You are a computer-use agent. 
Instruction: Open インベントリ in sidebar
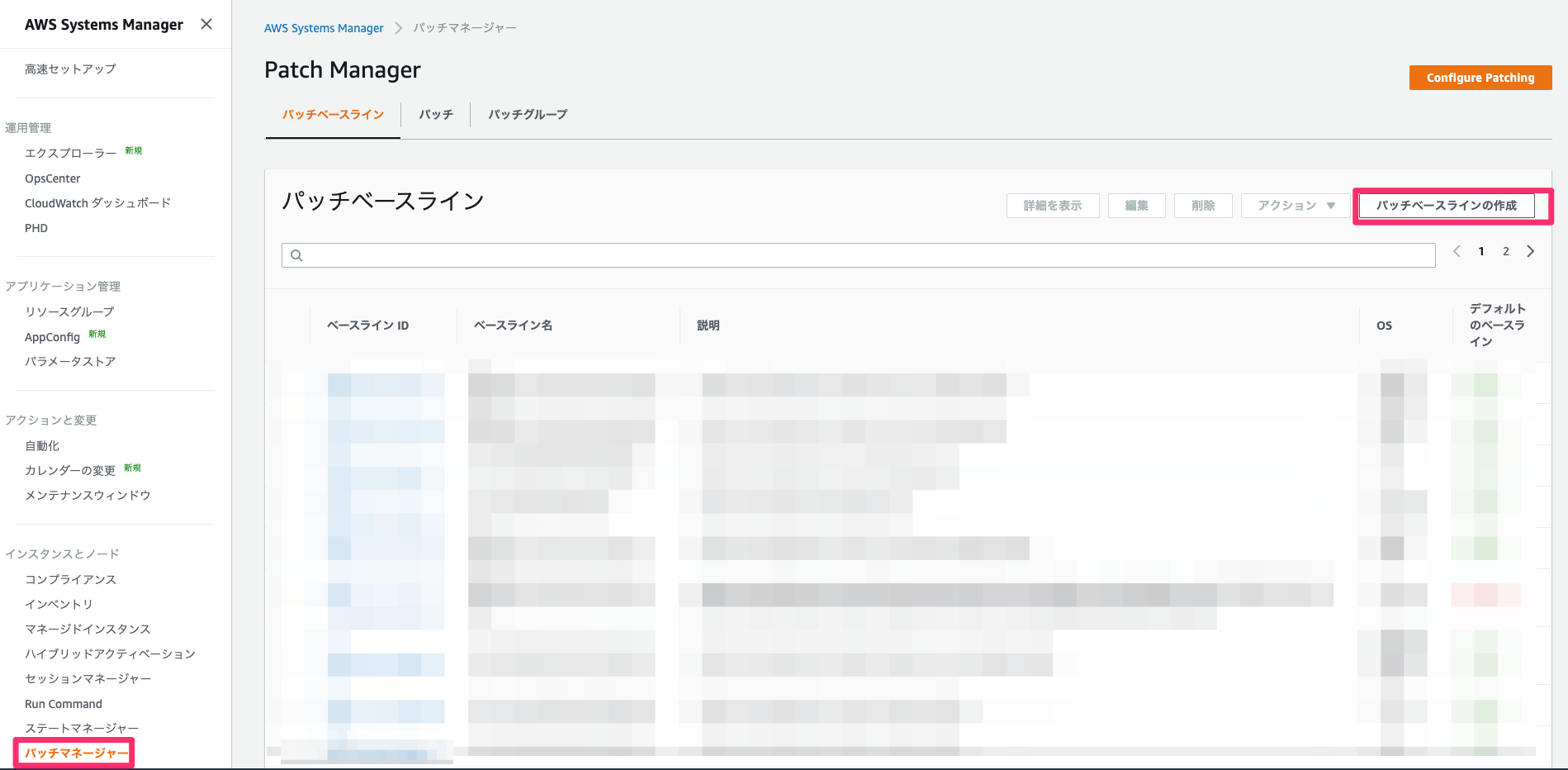tap(59, 605)
